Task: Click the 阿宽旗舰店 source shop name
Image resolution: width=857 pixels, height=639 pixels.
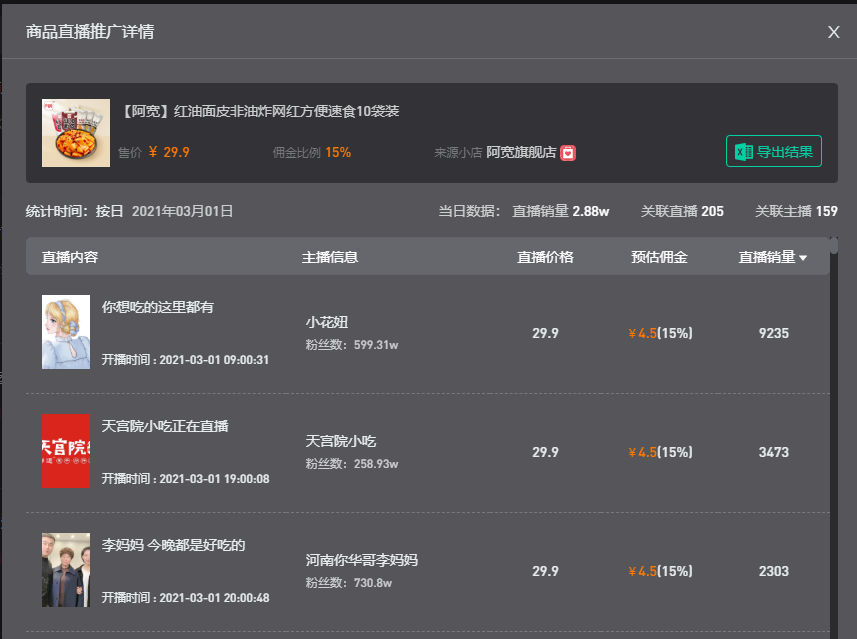Action: (x=521, y=153)
